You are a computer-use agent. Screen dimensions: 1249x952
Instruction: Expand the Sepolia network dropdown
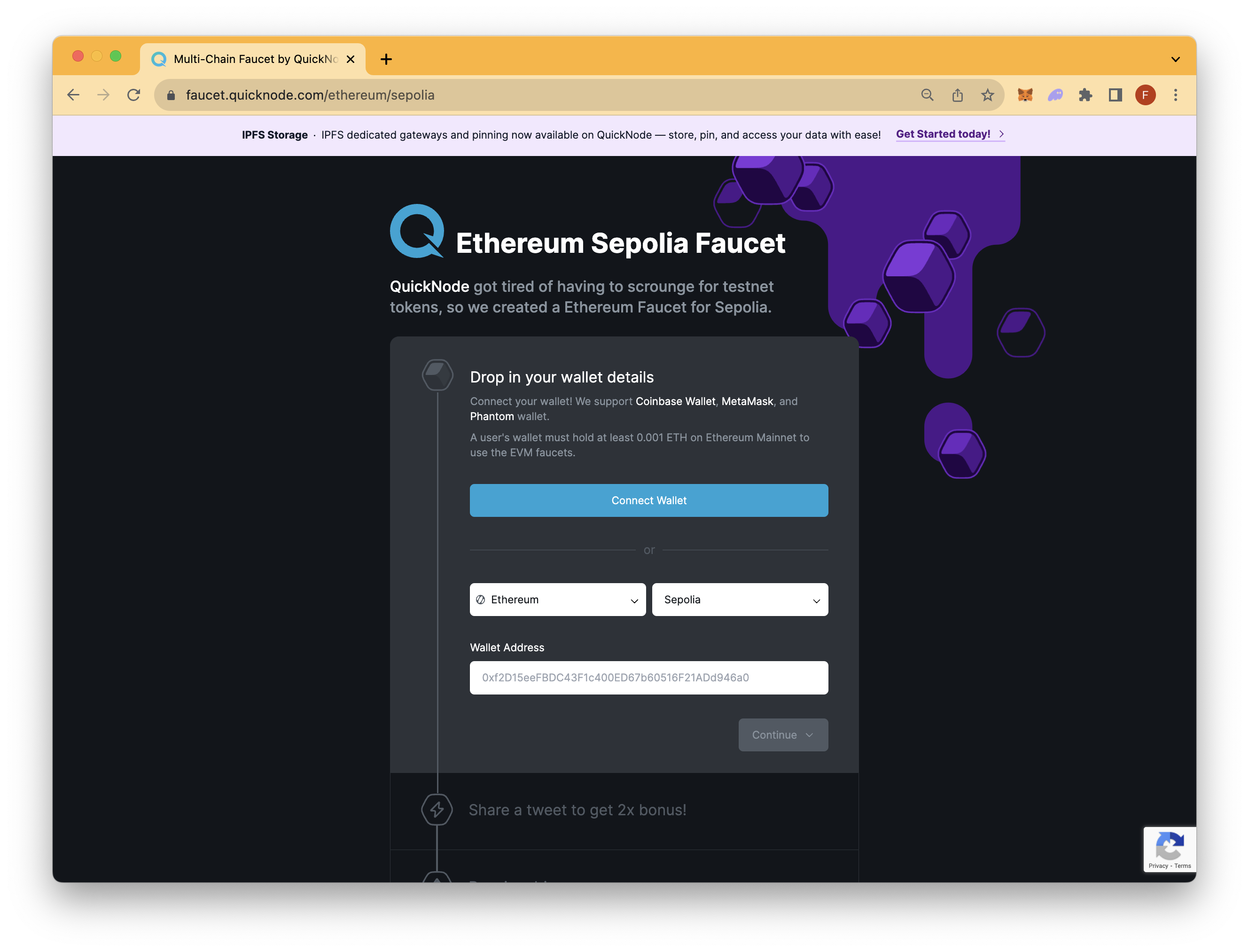click(740, 599)
